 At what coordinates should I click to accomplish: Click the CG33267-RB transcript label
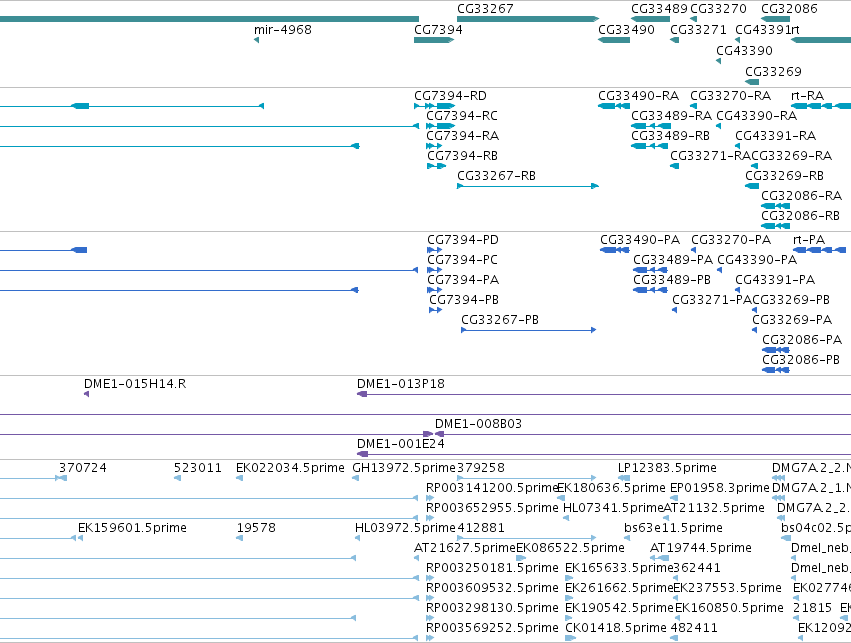pos(496,176)
